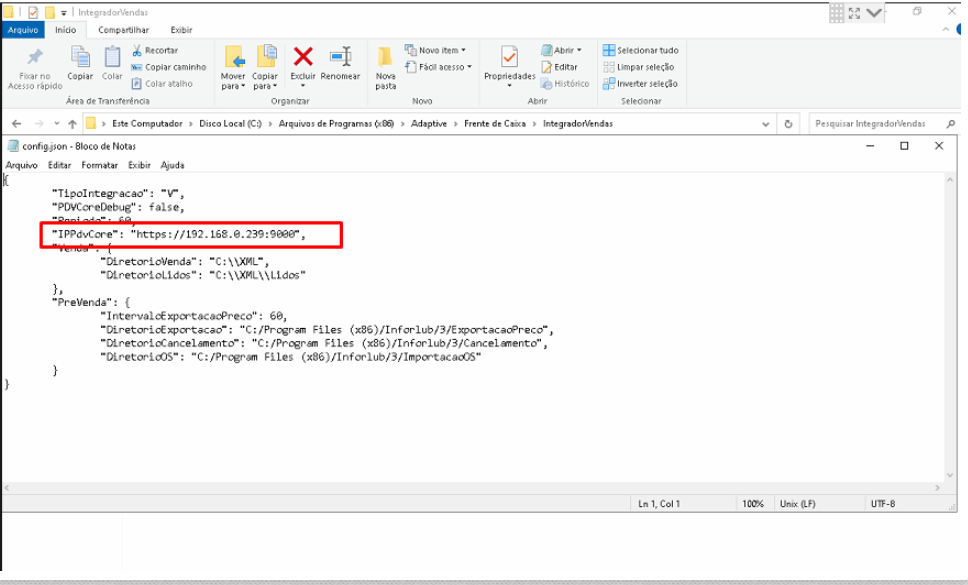Switch to the Início tab

[x=65, y=30]
